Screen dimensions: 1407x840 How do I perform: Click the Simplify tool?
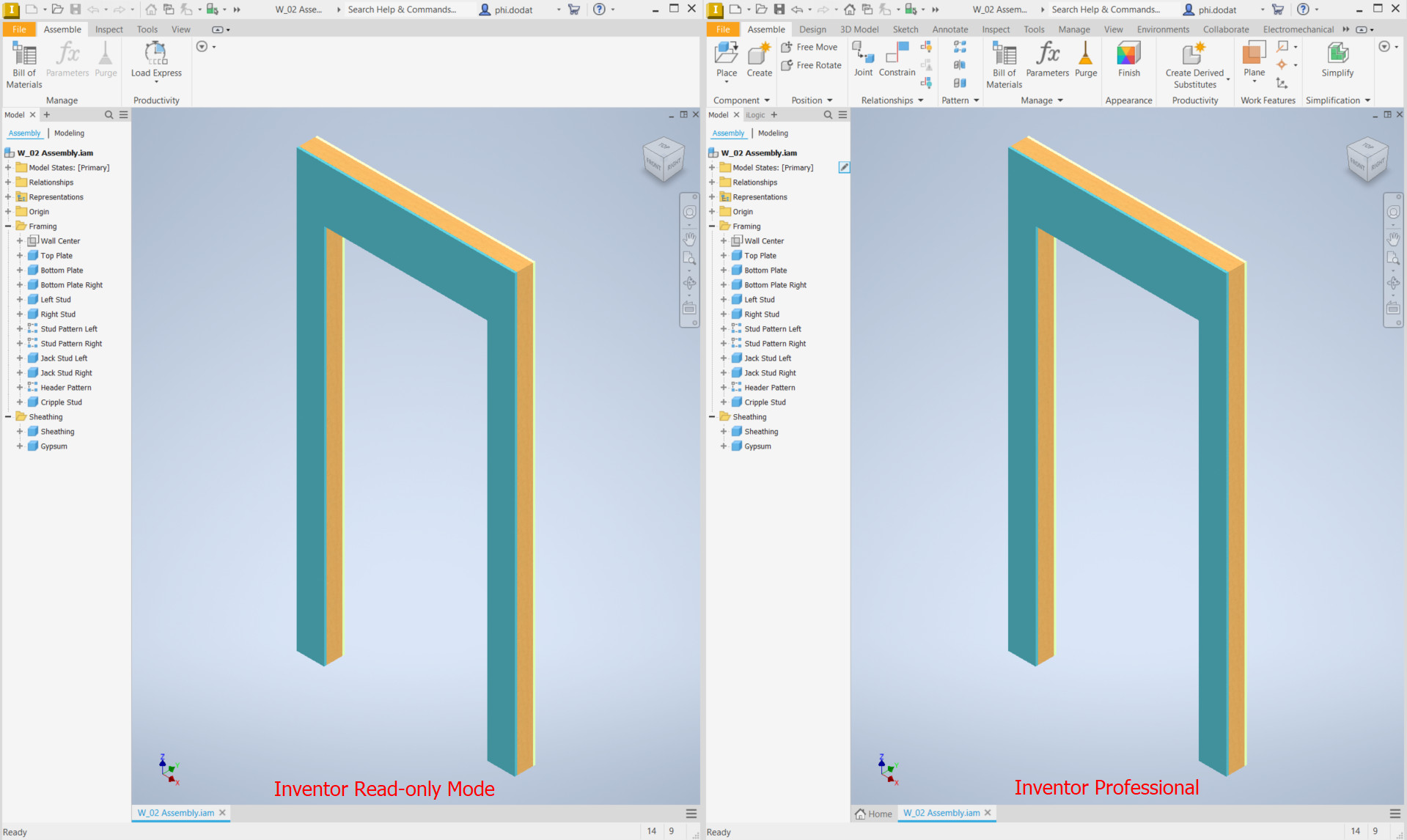pos(1337,59)
